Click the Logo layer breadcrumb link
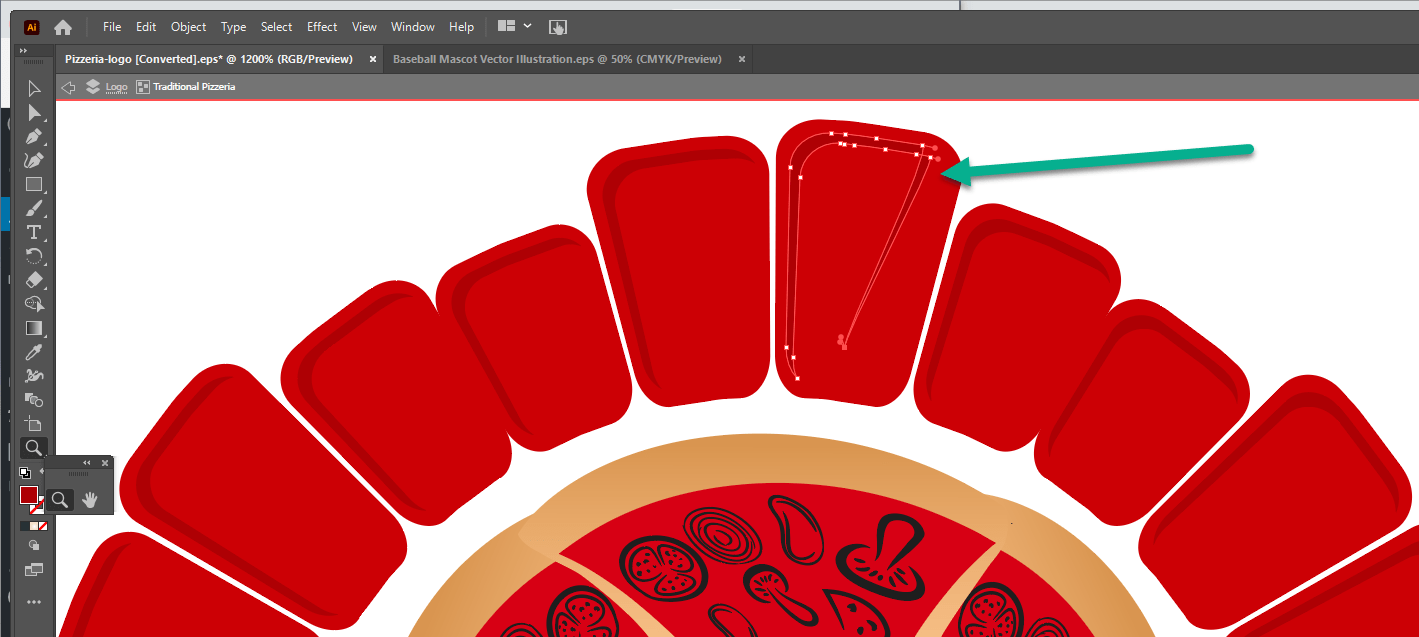Screen dimensions: 1419x637 117,87
